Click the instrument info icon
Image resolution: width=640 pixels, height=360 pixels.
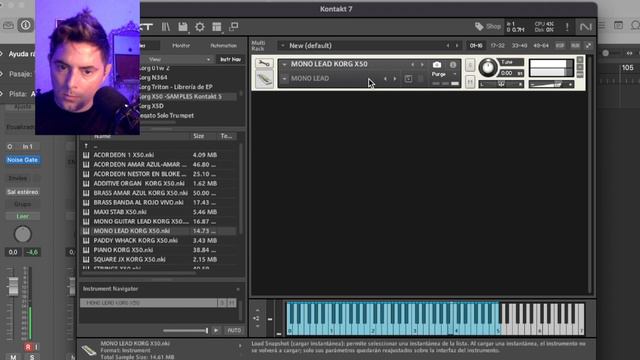pyautogui.click(x=453, y=64)
